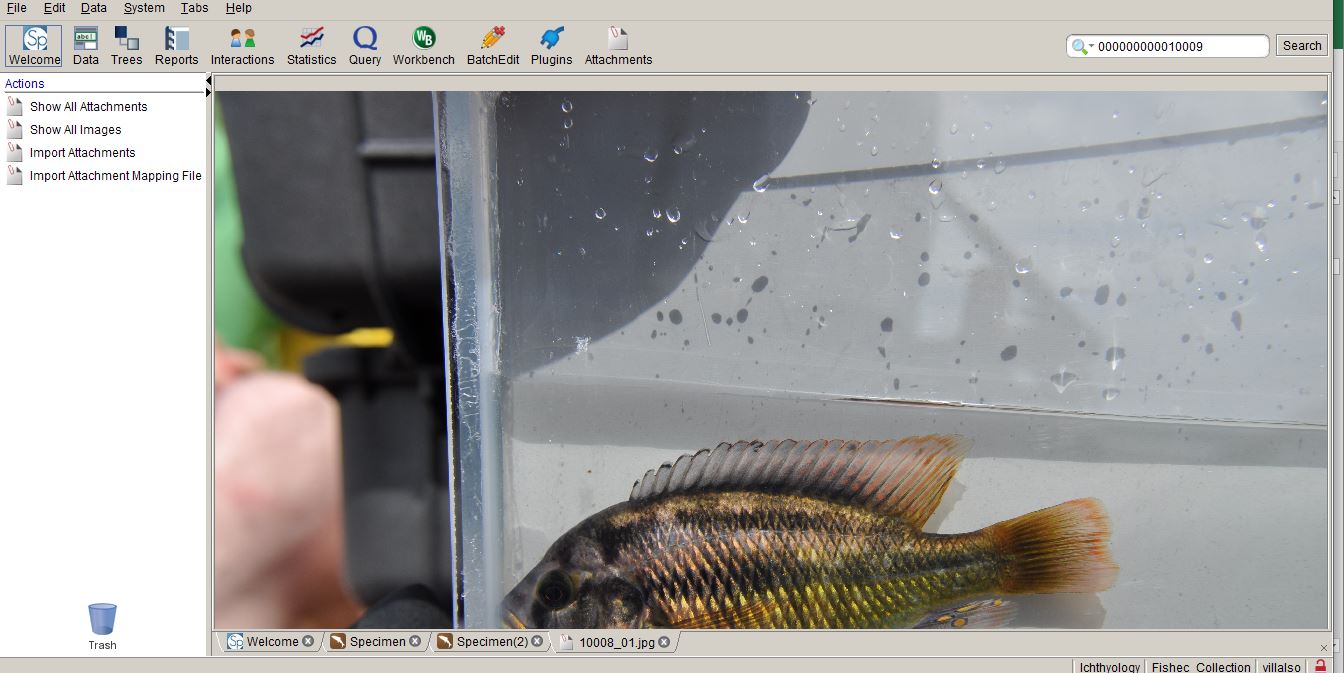Open the Reports toolbar icon
Viewport: 1344px width, 673px height.
(x=177, y=46)
